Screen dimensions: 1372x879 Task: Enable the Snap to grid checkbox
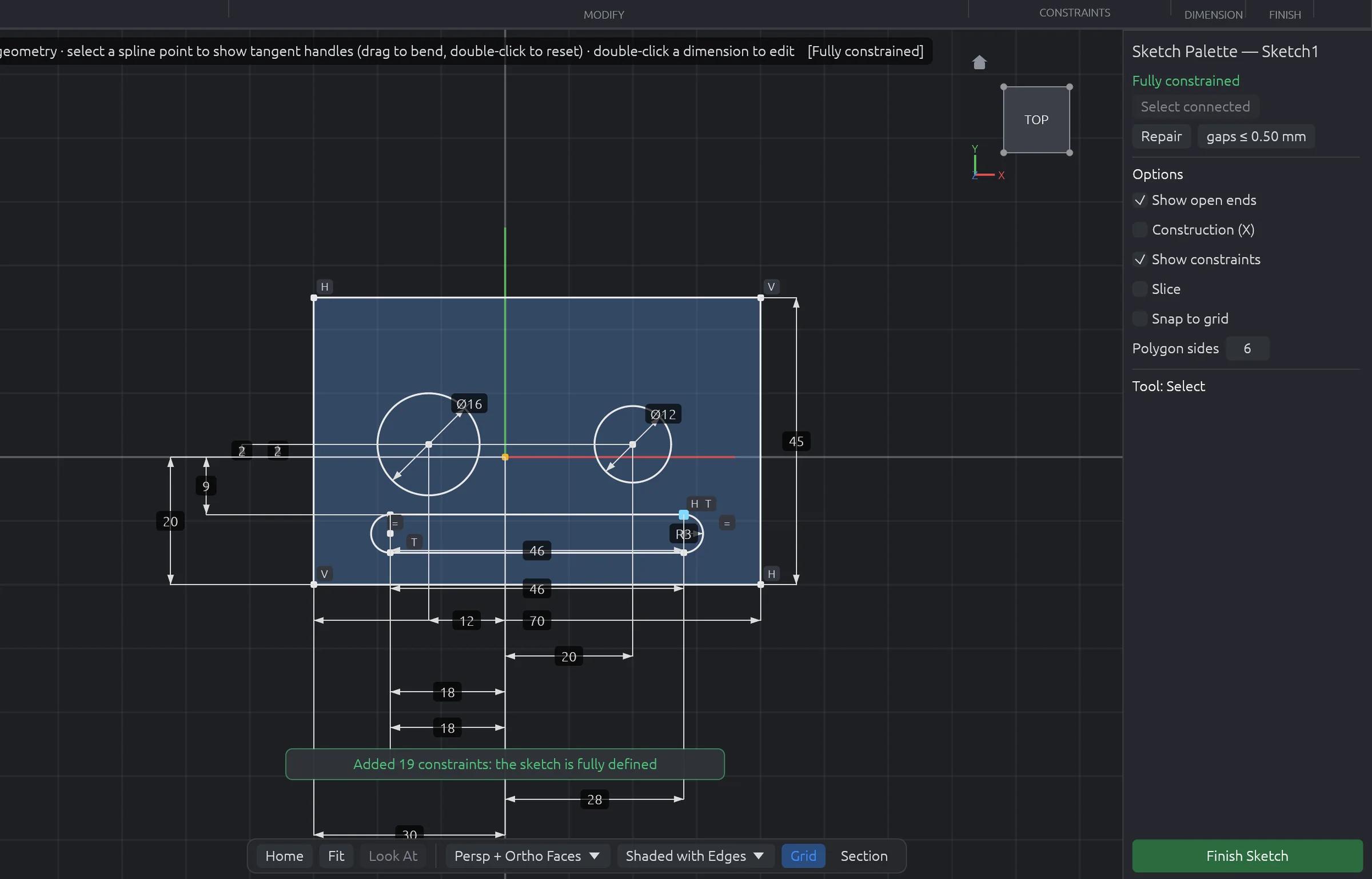[x=1140, y=319]
